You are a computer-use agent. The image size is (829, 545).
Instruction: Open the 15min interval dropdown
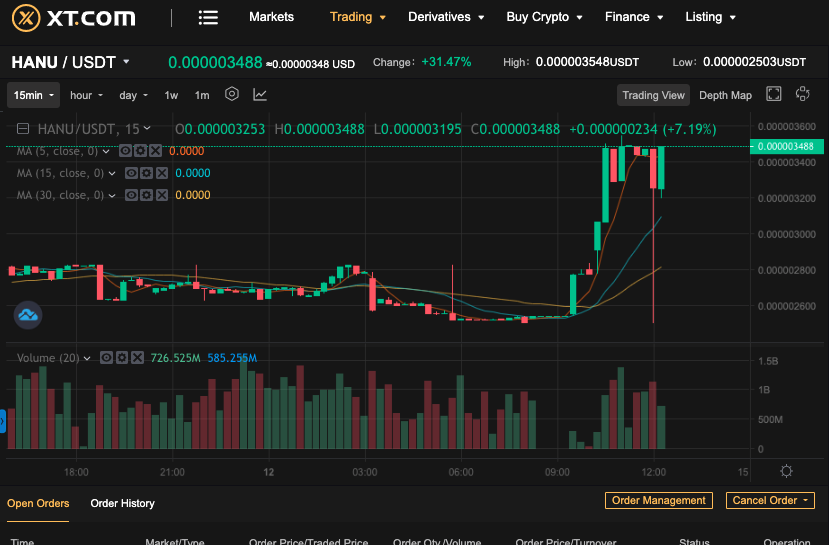pos(33,95)
